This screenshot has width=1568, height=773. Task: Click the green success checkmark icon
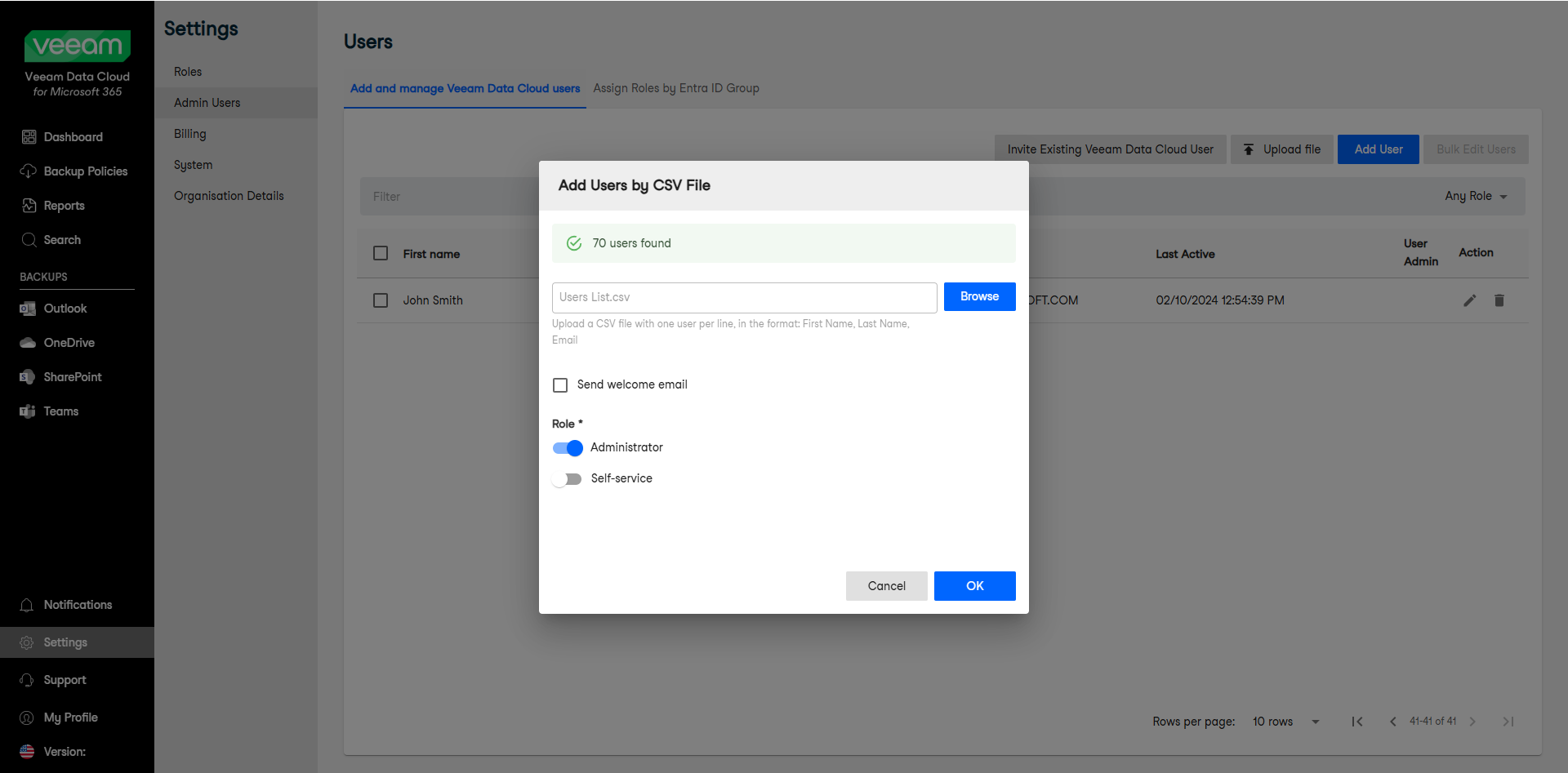coord(574,243)
